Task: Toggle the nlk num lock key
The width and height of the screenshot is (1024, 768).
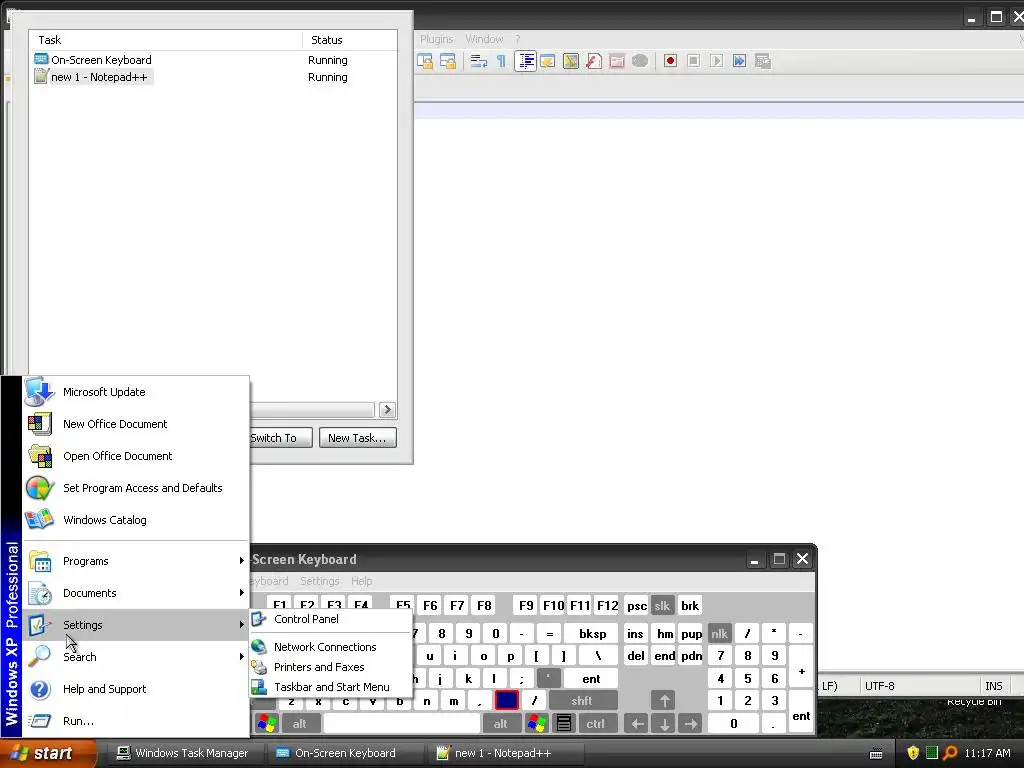Action: pyautogui.click(x=719, y=633)
